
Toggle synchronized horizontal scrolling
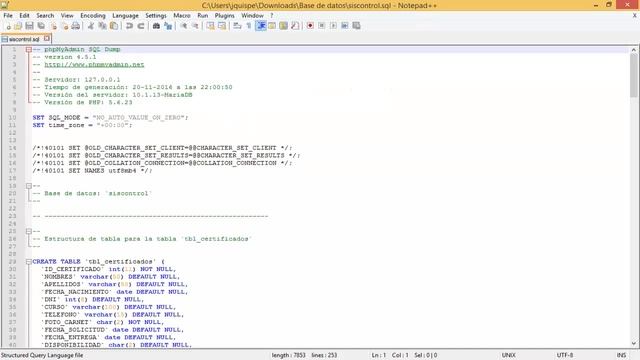222,26
